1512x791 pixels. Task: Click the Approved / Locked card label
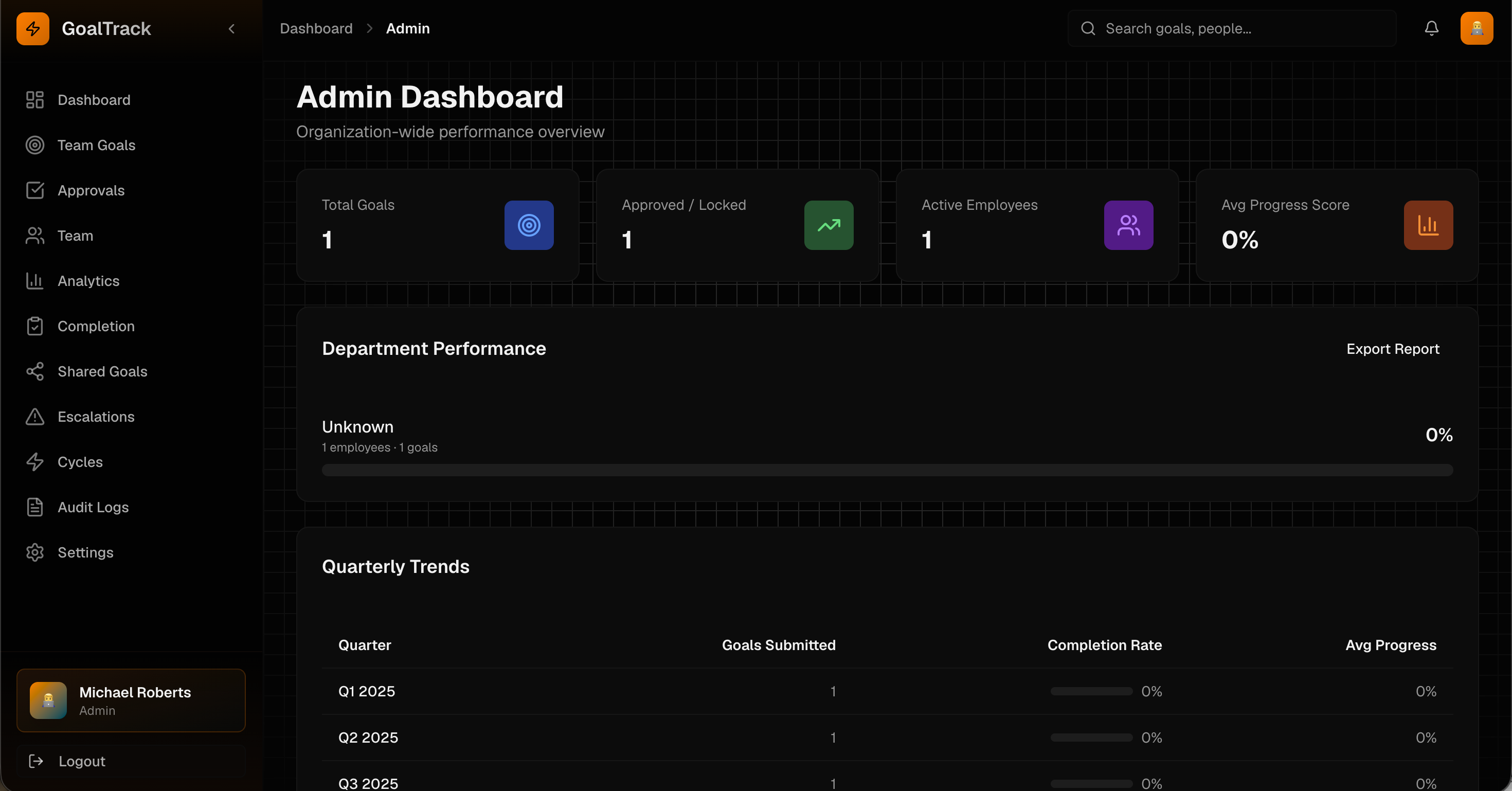coord(683,205)
